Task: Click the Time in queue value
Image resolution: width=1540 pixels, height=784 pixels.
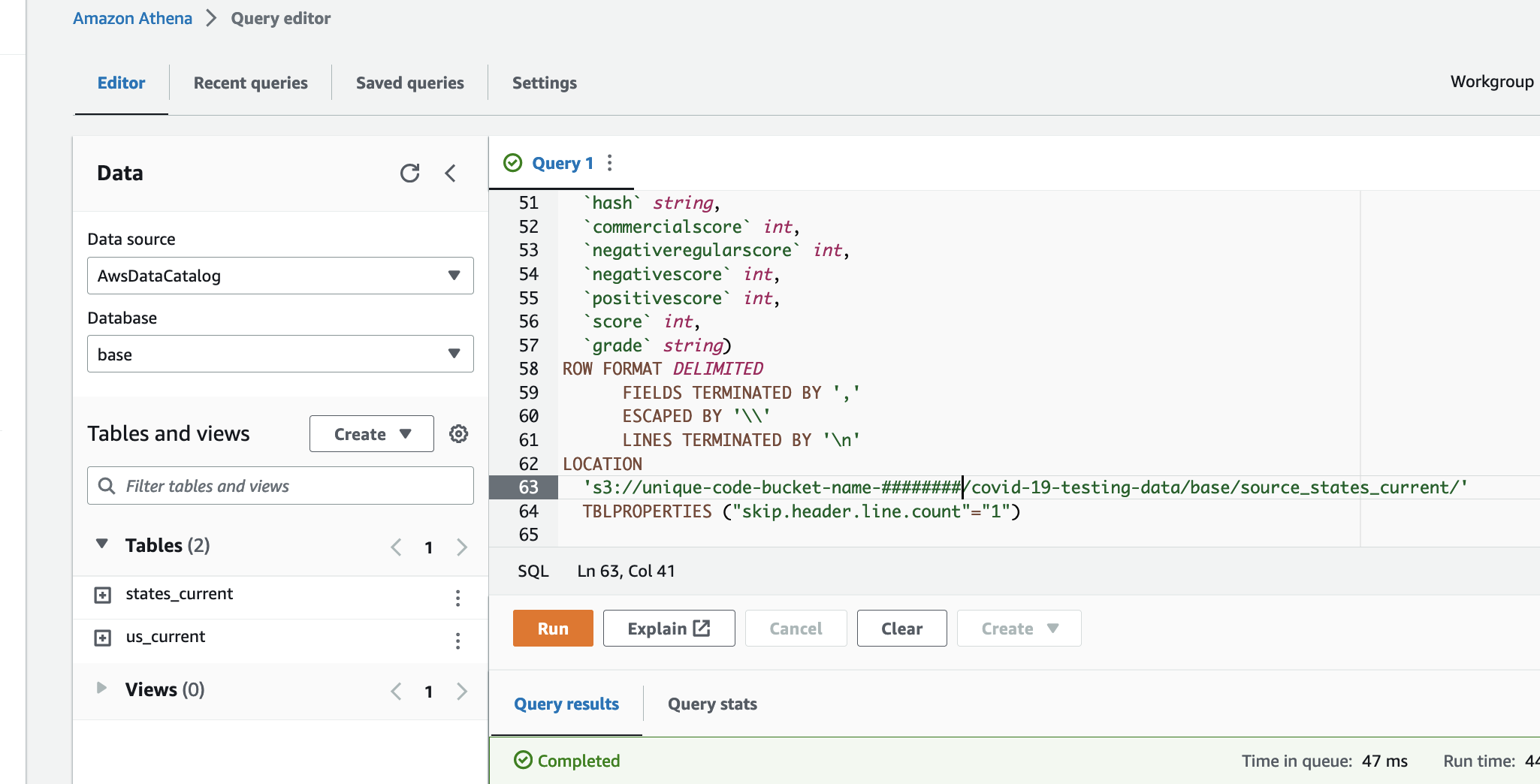Action: (x=1384, y=761)
